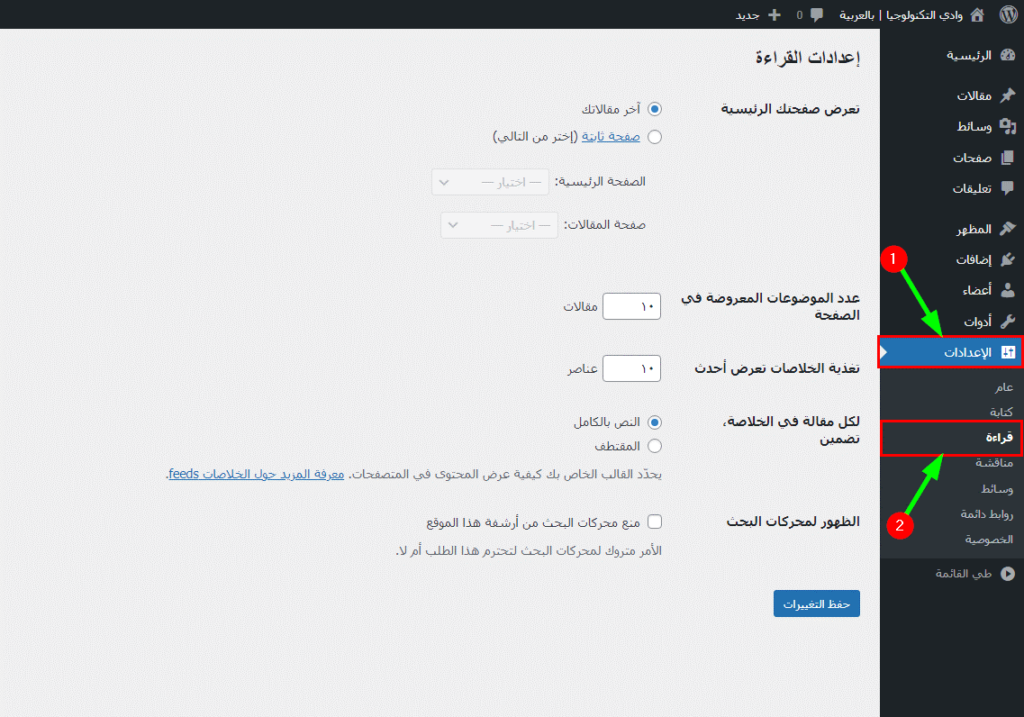Open the مناقشة settings submenu item
This screenshot has width=1024, height=717.
point(994,463)
